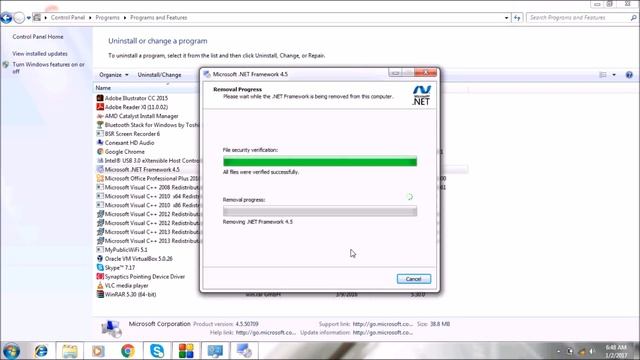The height and width of the screenshot is (360, 640).
Task: Click the search magnifier icon
Action: coord(633,18)
